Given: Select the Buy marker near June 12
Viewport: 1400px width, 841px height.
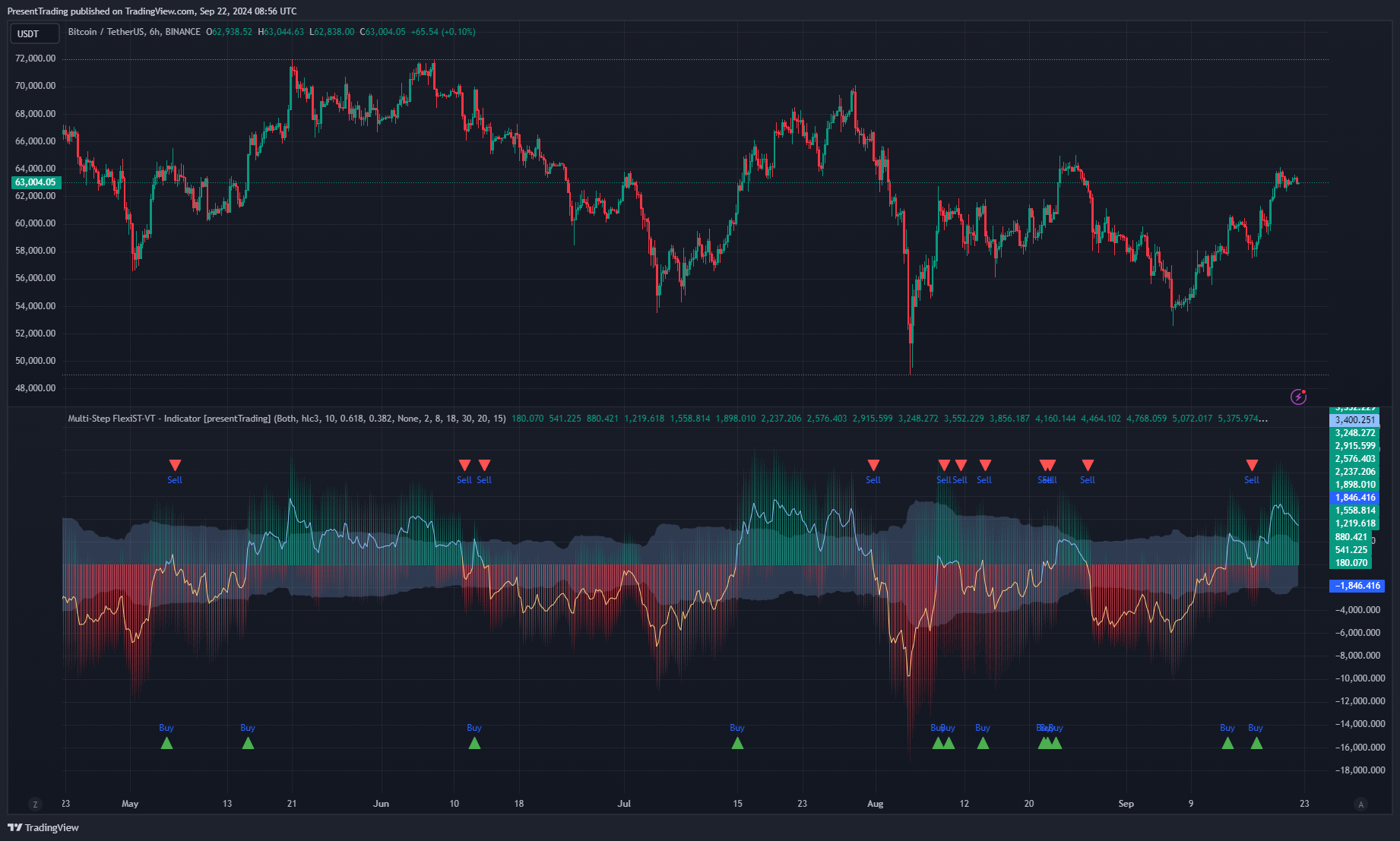Looking at the screenshot, I should point(474,743).
